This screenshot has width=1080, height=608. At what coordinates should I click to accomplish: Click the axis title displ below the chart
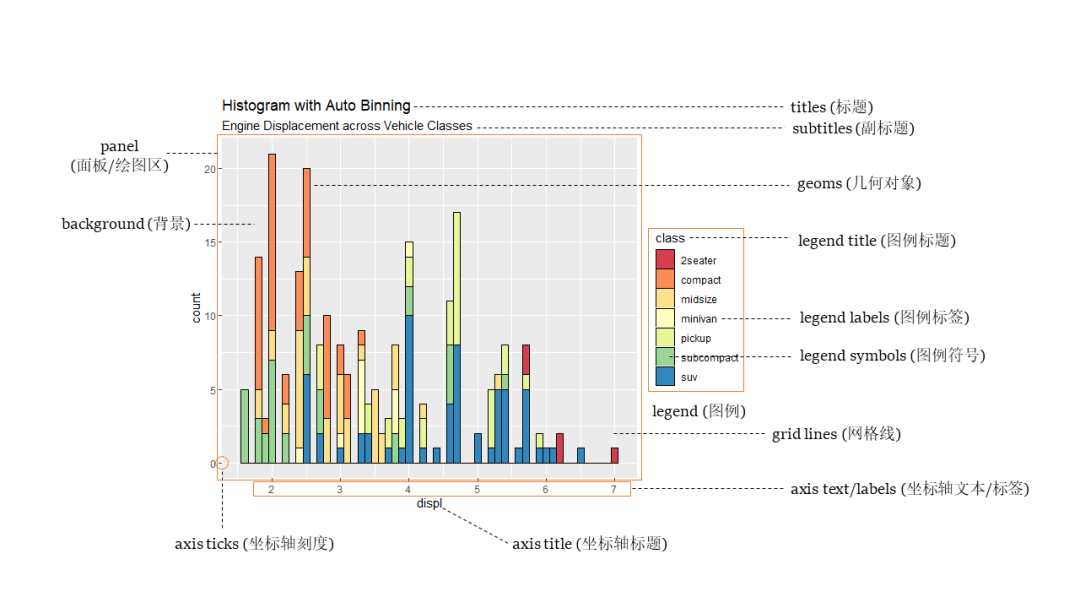point(430,503)
